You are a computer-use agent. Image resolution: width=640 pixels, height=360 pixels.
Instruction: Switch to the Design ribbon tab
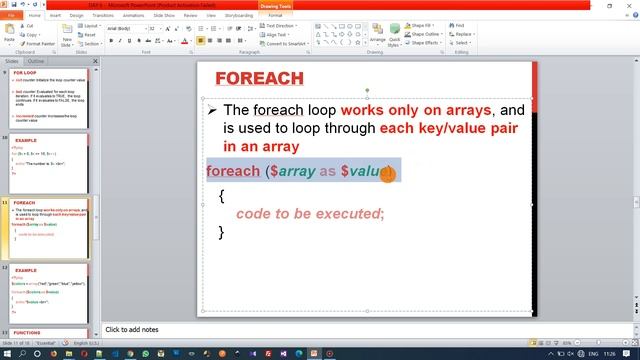pyautogui.click(x=76, y=15)
